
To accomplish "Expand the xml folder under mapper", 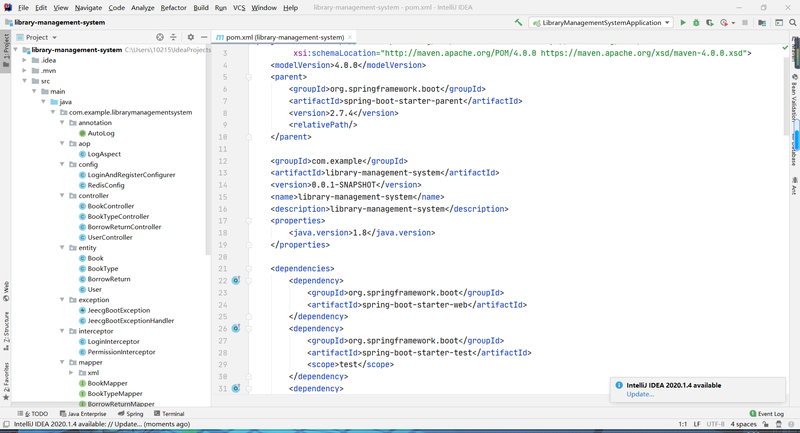I will tap(71, 373).
